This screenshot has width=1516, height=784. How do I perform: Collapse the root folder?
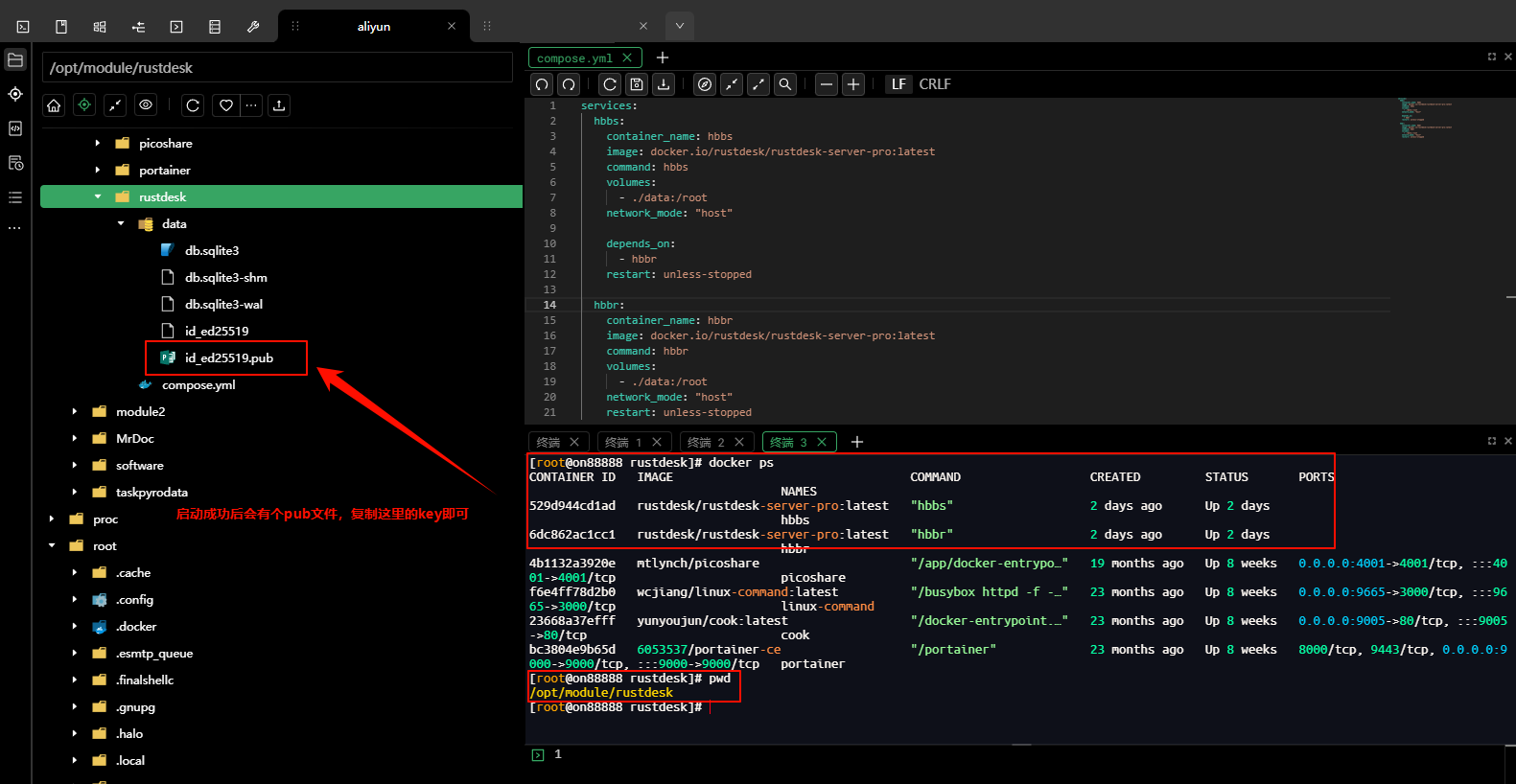52,546
